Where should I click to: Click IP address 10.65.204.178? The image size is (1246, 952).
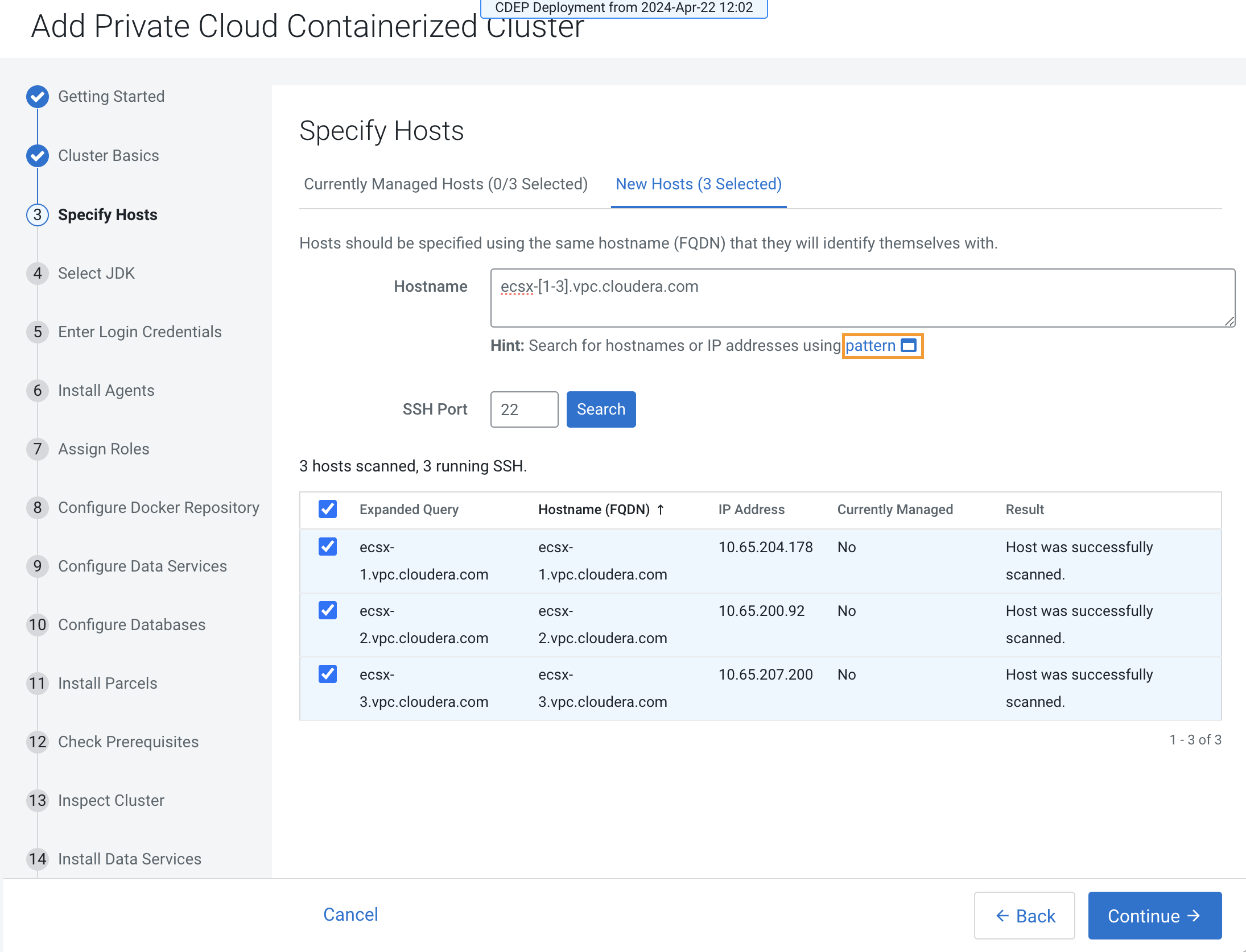point(765,547)
